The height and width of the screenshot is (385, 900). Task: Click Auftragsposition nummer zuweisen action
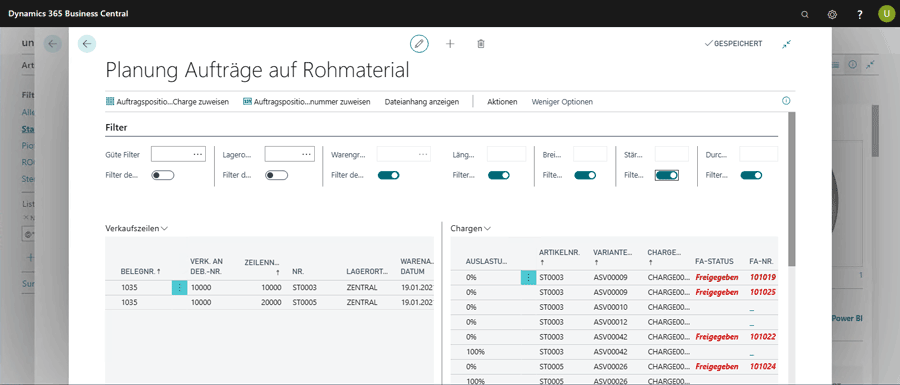tap(307, 102)
